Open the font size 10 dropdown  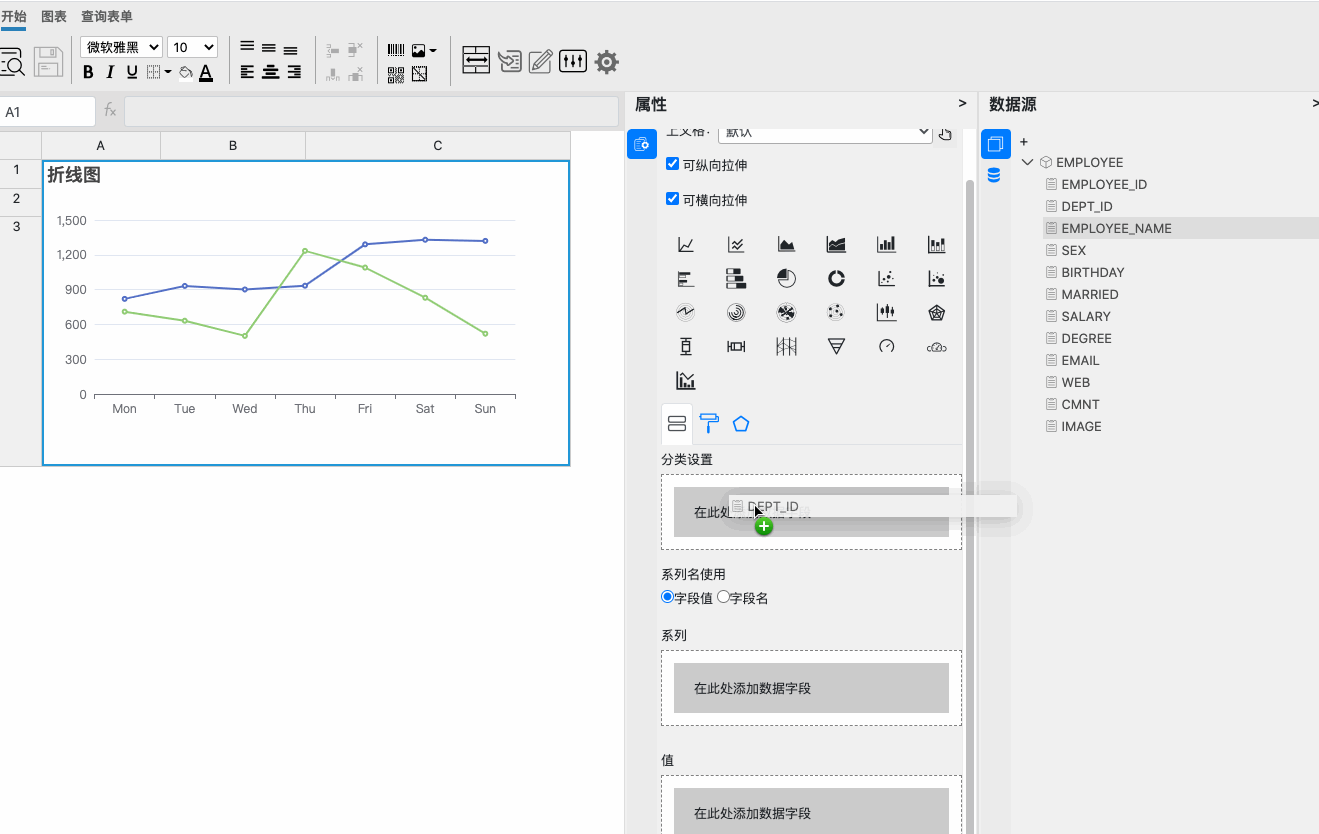pyautogui.click(x=193, y=47)
